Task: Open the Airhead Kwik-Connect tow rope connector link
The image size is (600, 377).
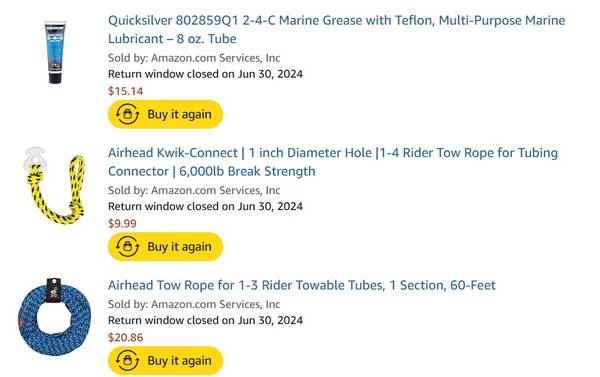Action: pyautogui.click(x=333, y=162)
